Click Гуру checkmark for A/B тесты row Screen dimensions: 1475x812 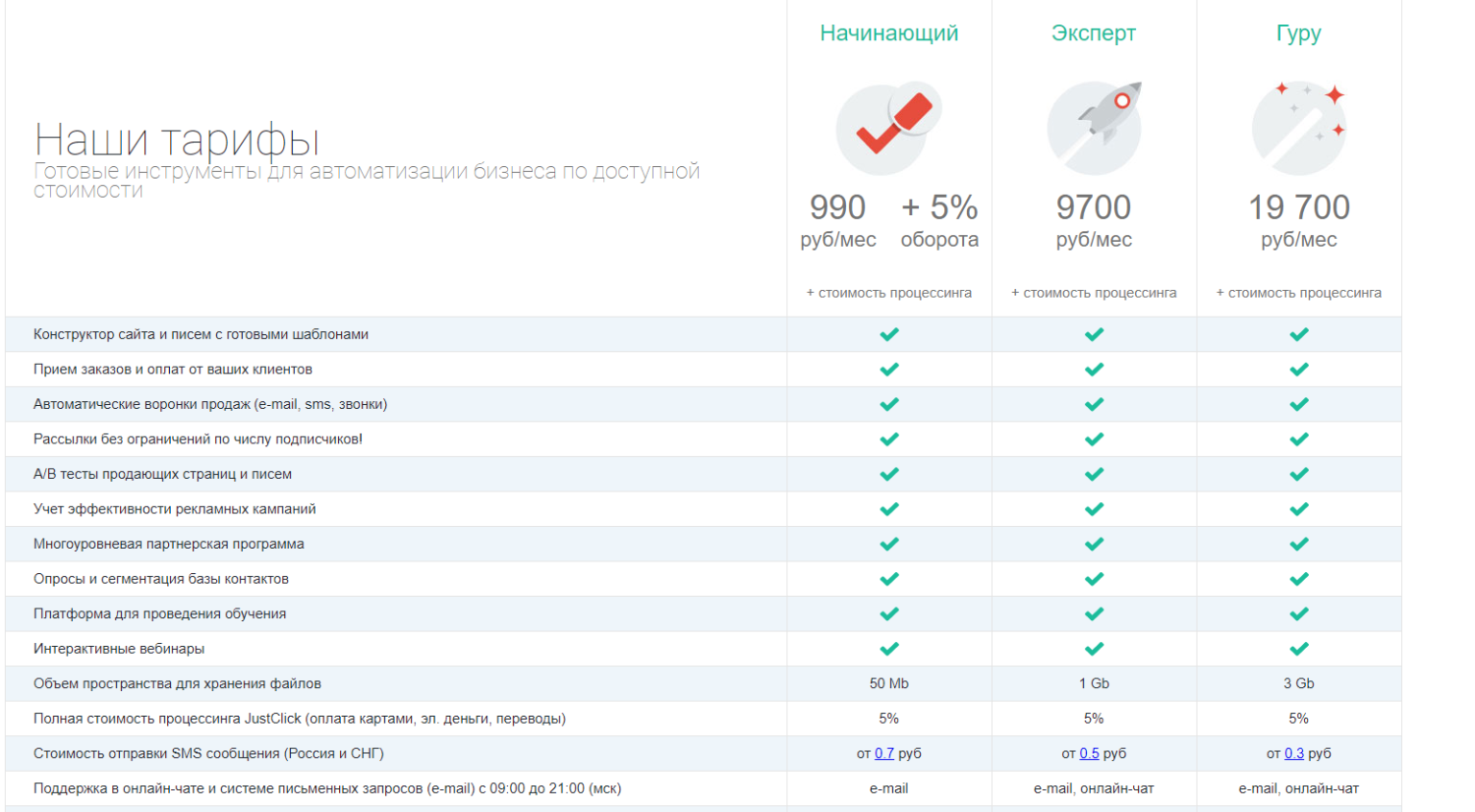coord(1299,474)
